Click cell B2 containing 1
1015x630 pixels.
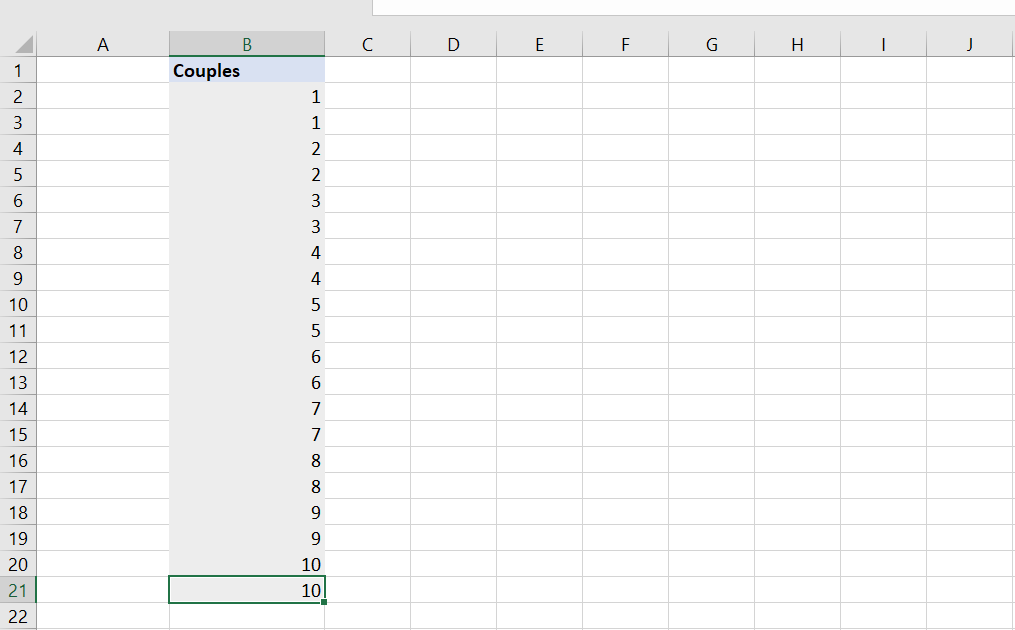247,97
